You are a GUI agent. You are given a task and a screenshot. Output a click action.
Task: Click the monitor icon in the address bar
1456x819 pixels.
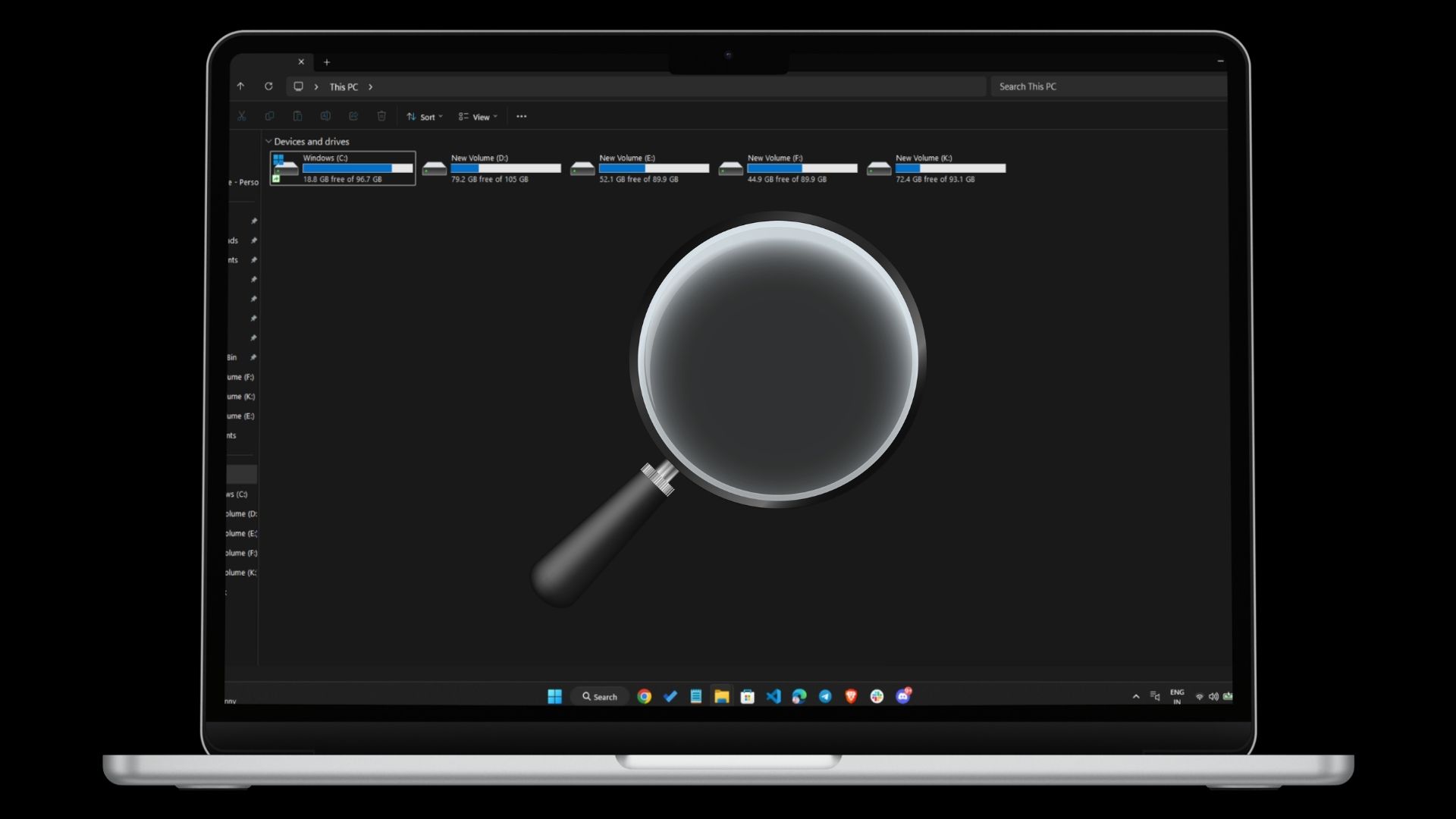coord(299,86)
